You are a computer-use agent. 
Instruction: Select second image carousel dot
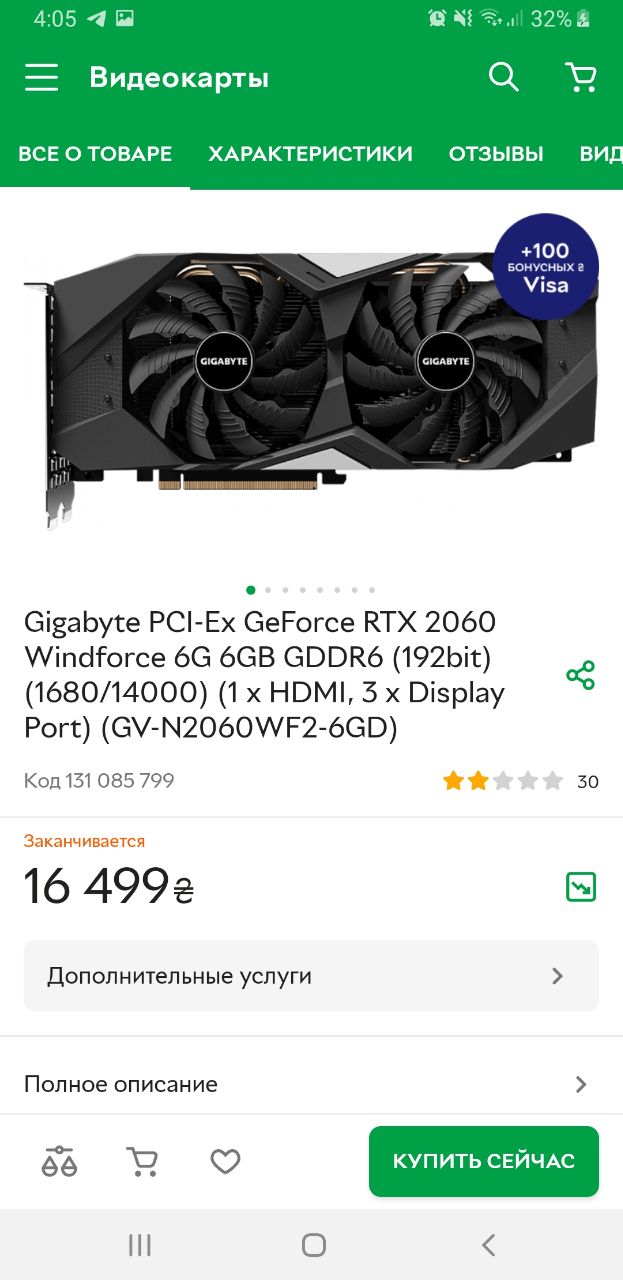(267, 590)
